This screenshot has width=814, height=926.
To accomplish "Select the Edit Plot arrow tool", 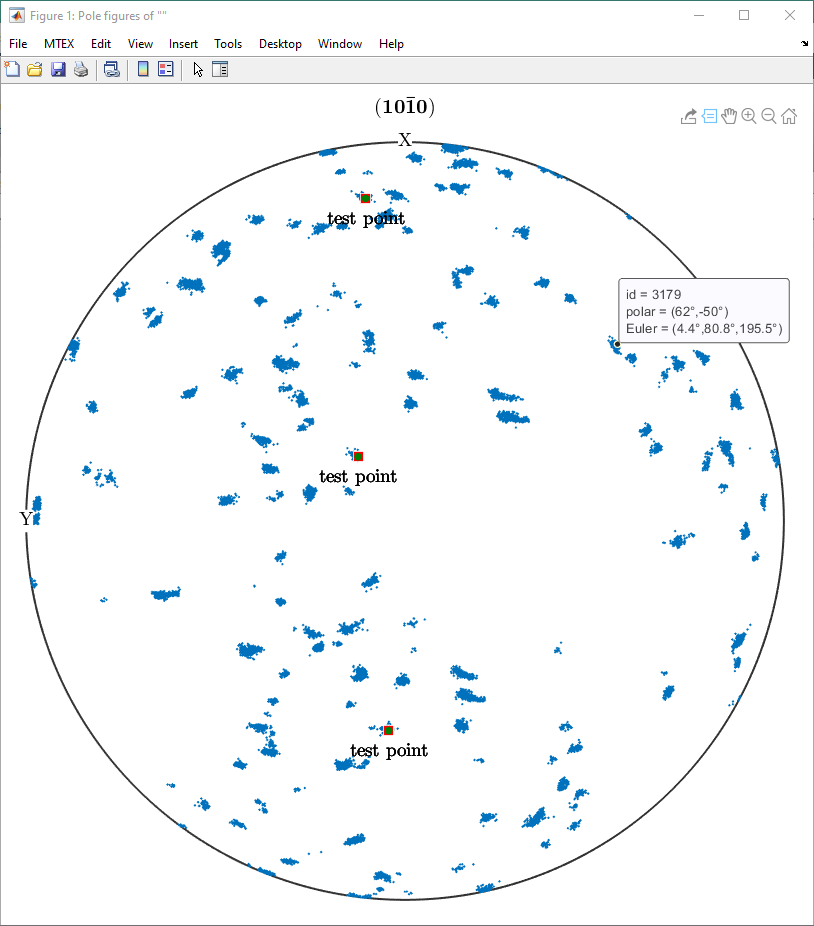I will [197, 69].
